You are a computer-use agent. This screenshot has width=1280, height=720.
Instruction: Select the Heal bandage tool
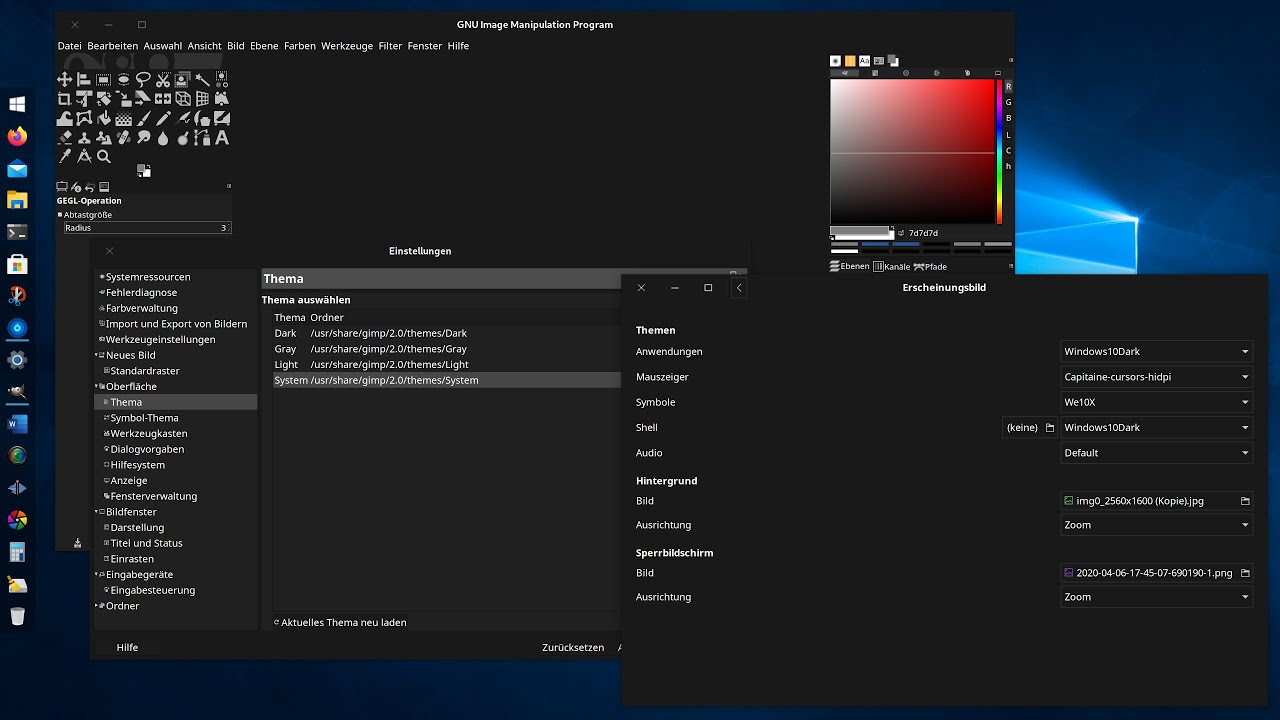pos(124,138)
